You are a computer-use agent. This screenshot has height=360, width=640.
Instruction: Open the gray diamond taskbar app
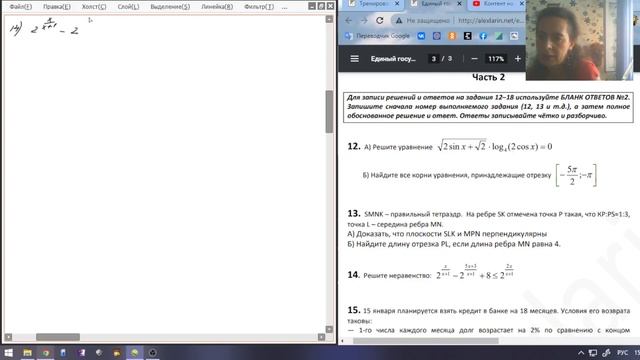click(99, 353)
